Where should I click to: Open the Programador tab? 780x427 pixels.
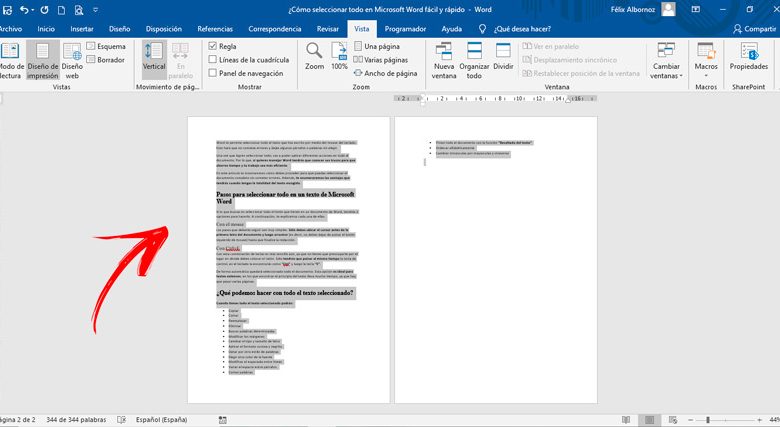405,29
